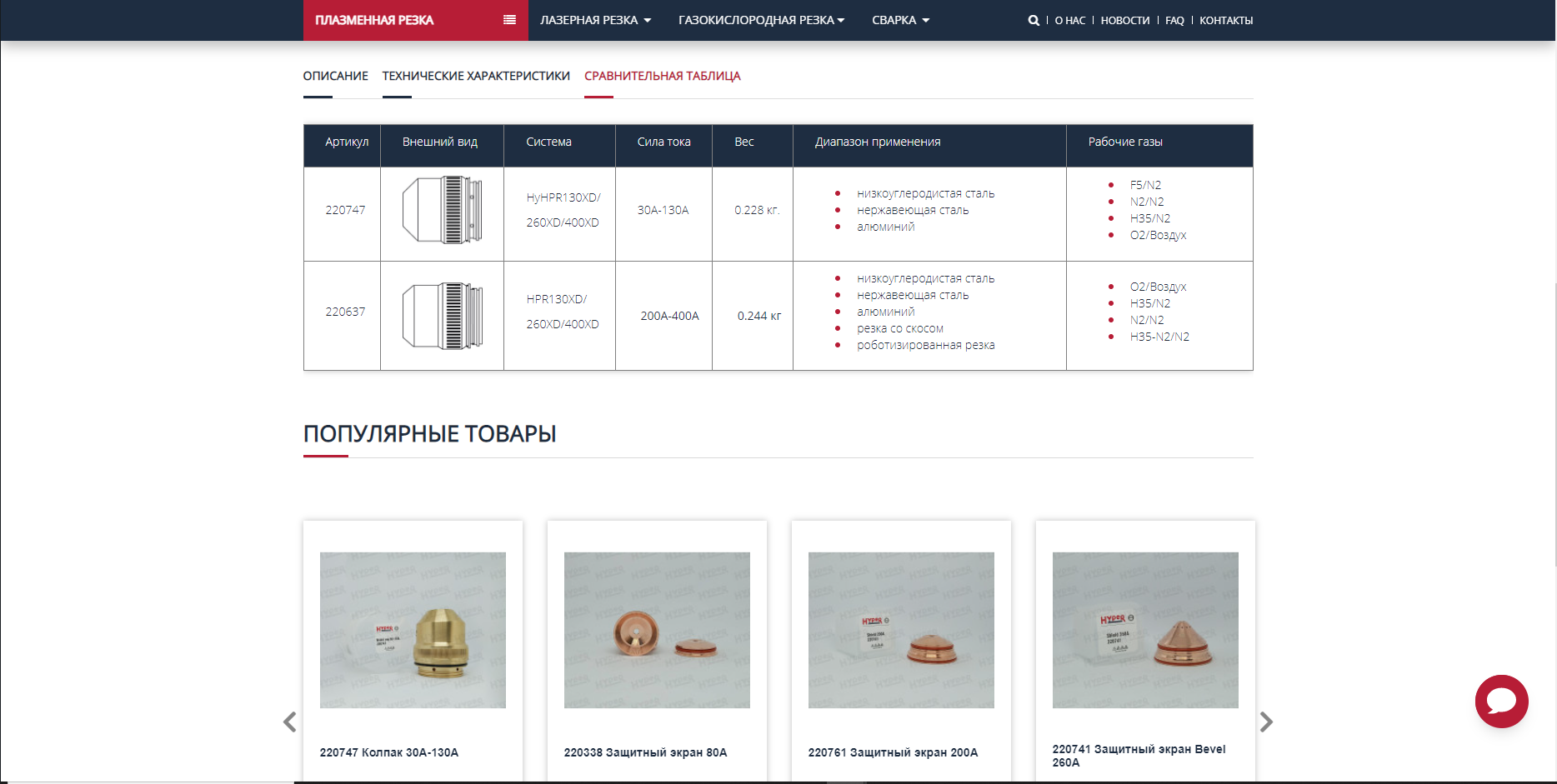Open the 220747 Колпак 30A-130A product photo
This screenshot has height=784, width=1557.
(413, 630)
